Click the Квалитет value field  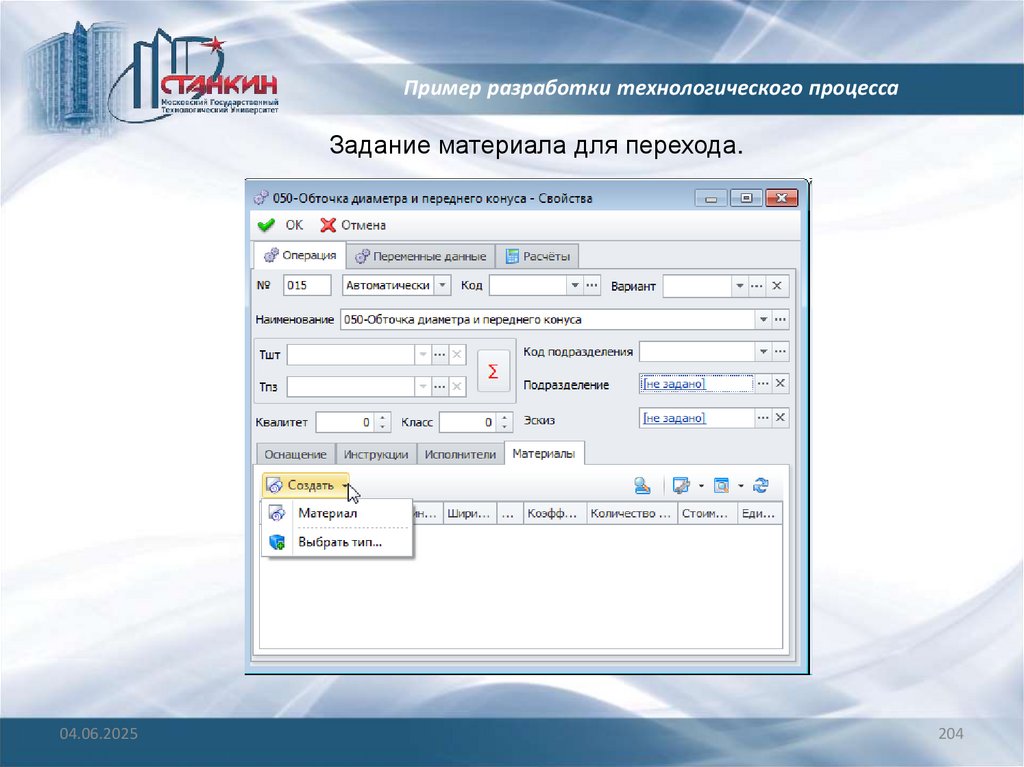tap(346, 423)
